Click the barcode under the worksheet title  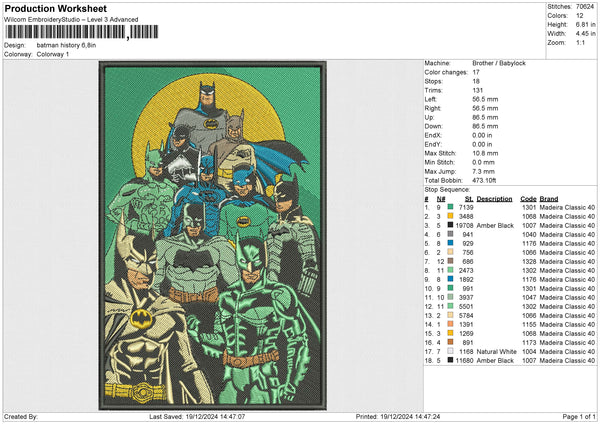(81, 32)
